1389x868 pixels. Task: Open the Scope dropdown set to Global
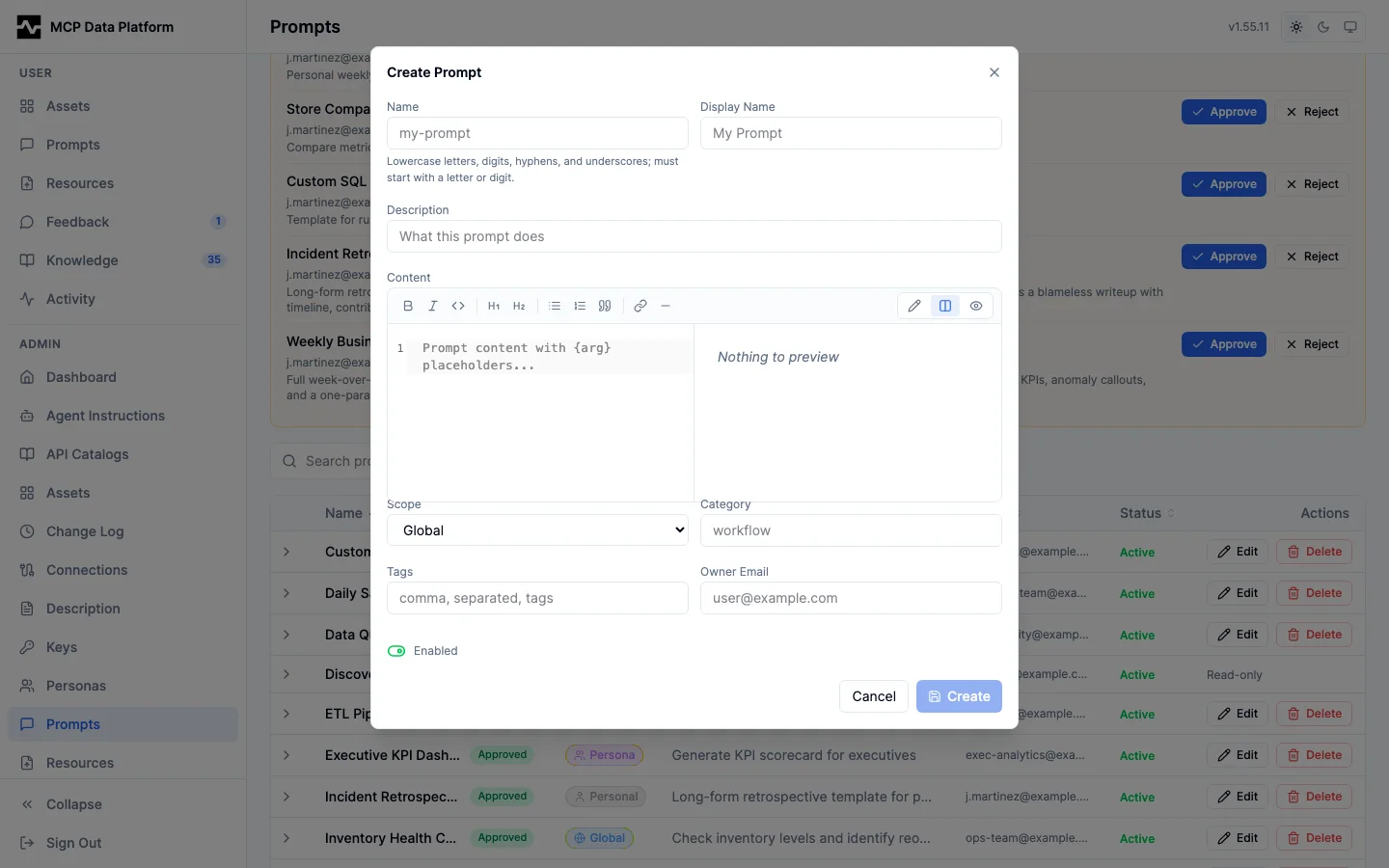[537, 530]
